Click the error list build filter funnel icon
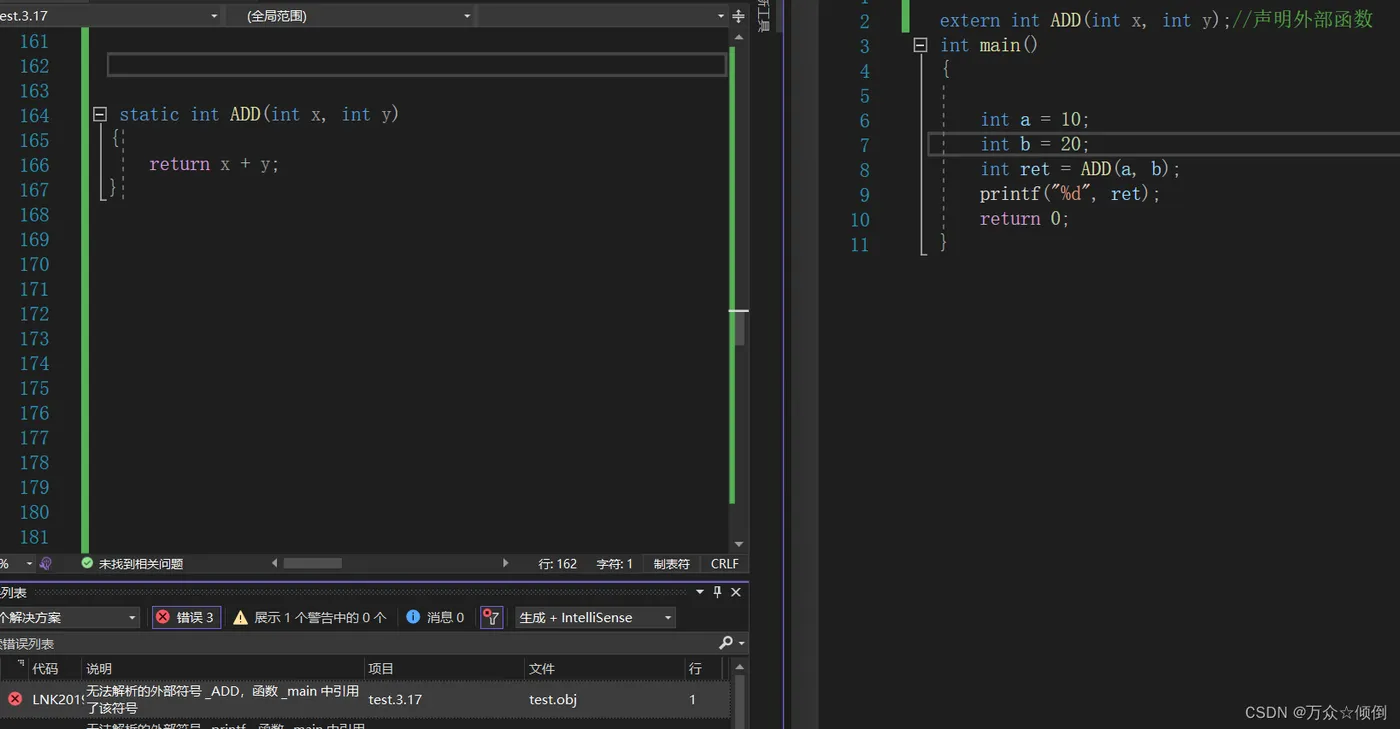1400x729 pixels. pos(491,617)
